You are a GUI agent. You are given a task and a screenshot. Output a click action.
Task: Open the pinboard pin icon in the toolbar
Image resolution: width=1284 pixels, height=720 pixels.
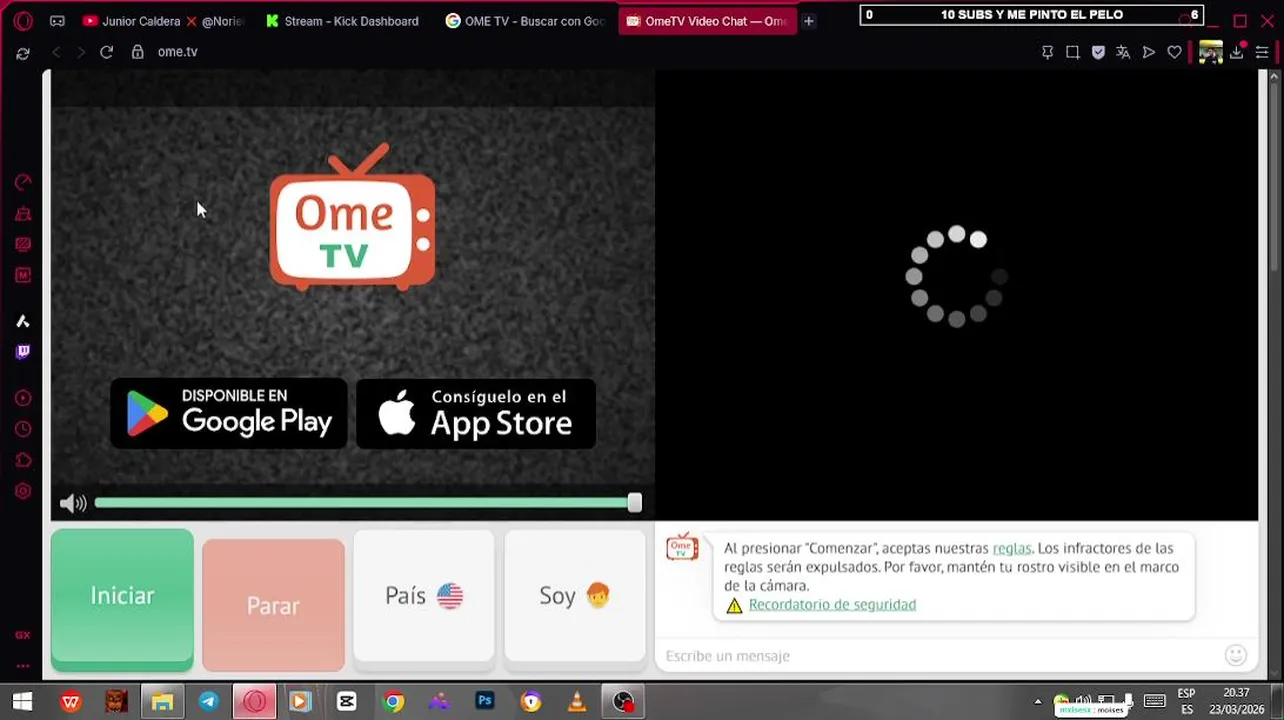pos(1047,52)
